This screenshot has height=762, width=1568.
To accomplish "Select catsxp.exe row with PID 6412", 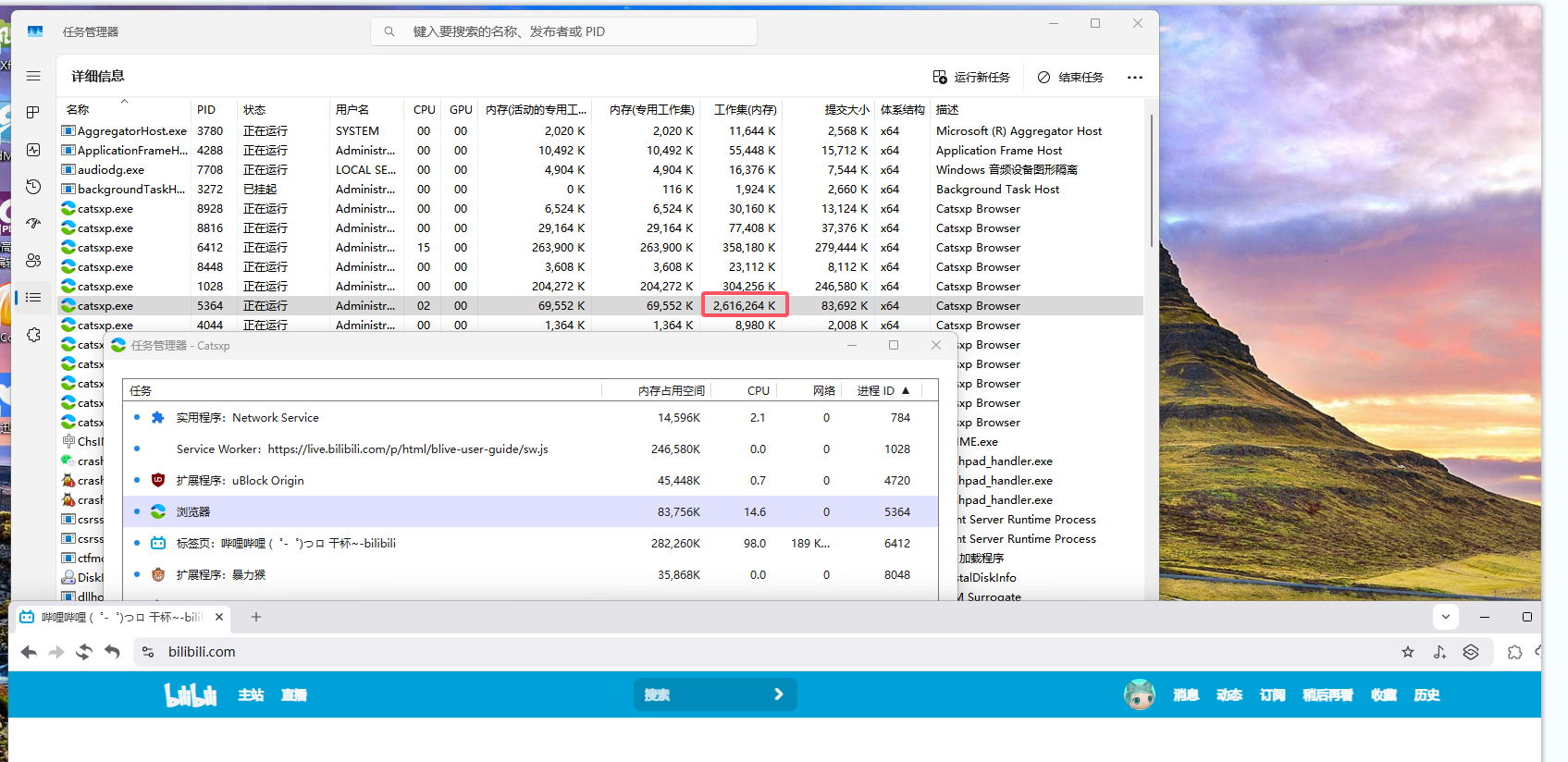I will pos(601,247).
